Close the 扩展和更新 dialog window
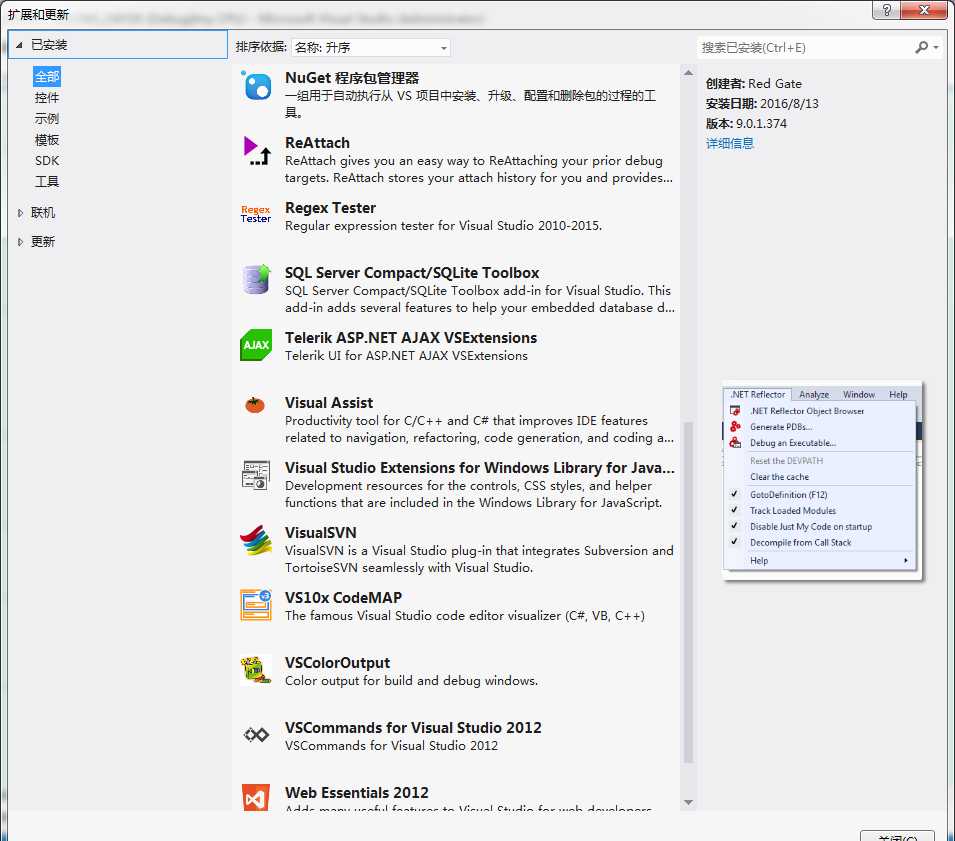This screenshot has width=955, height=841. click(923, 9)
